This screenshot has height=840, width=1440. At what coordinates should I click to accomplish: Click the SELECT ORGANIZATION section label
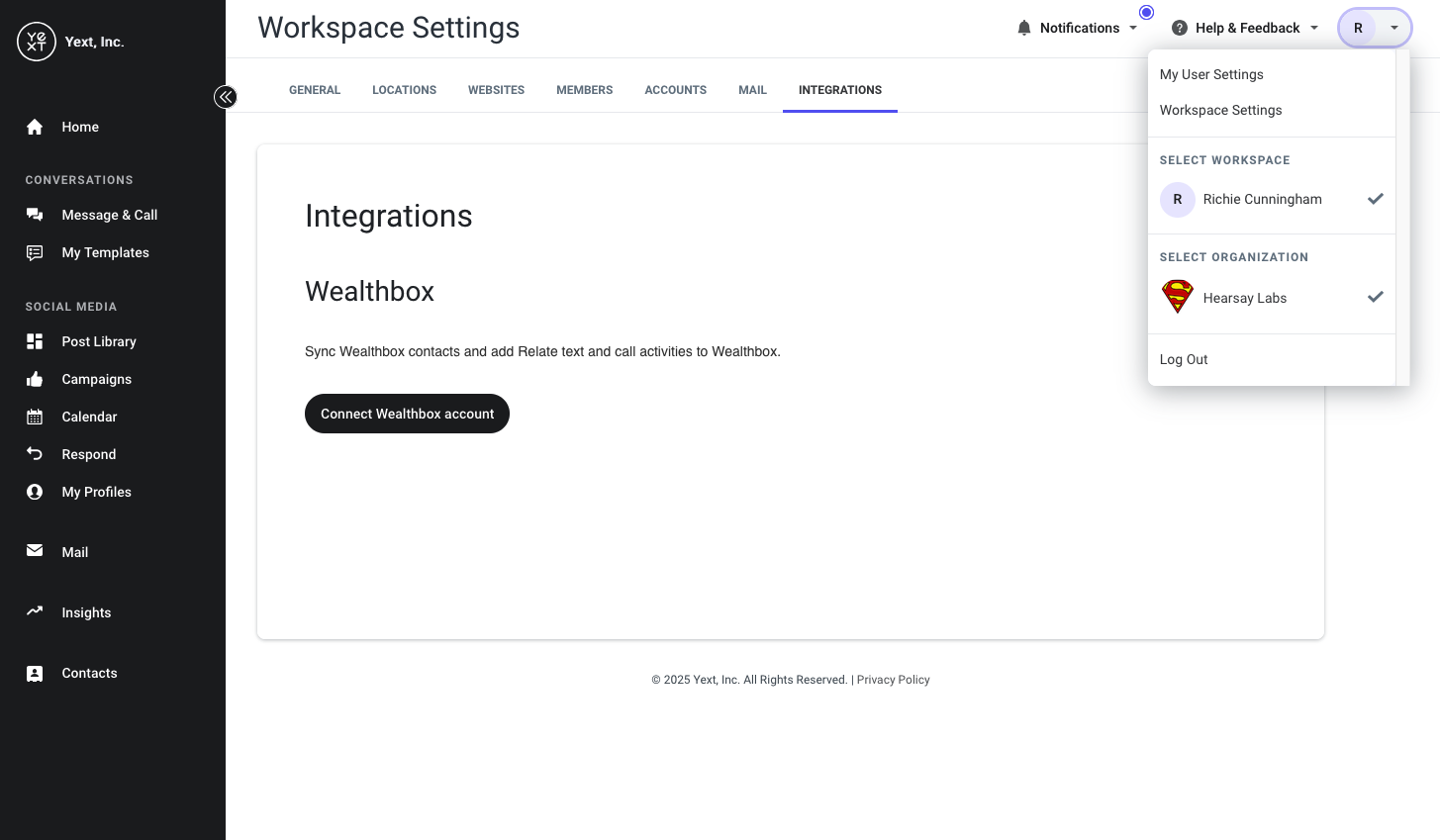tap(1234, 257)
